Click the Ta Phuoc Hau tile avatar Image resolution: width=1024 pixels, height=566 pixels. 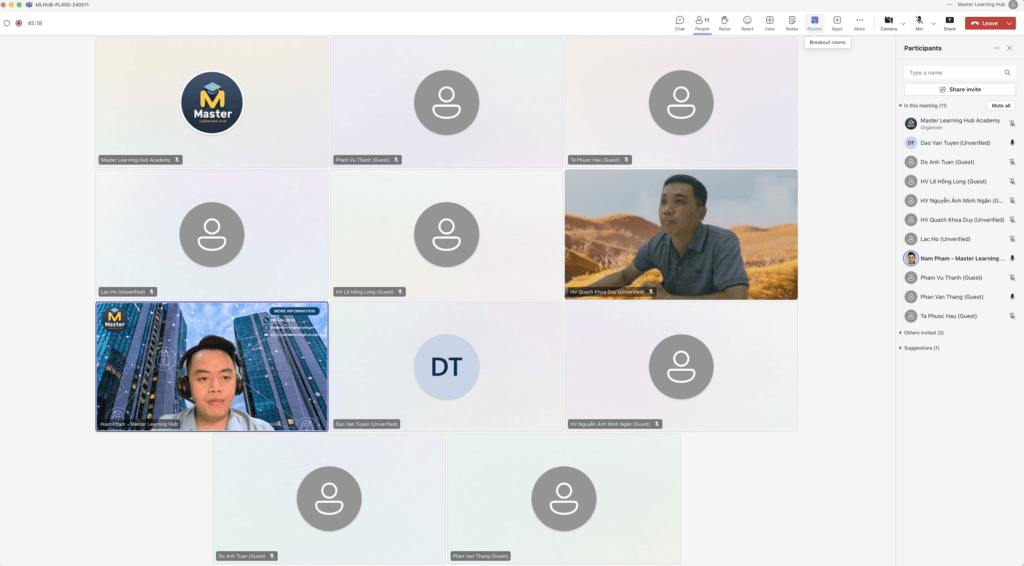click(x=681, y=102)
